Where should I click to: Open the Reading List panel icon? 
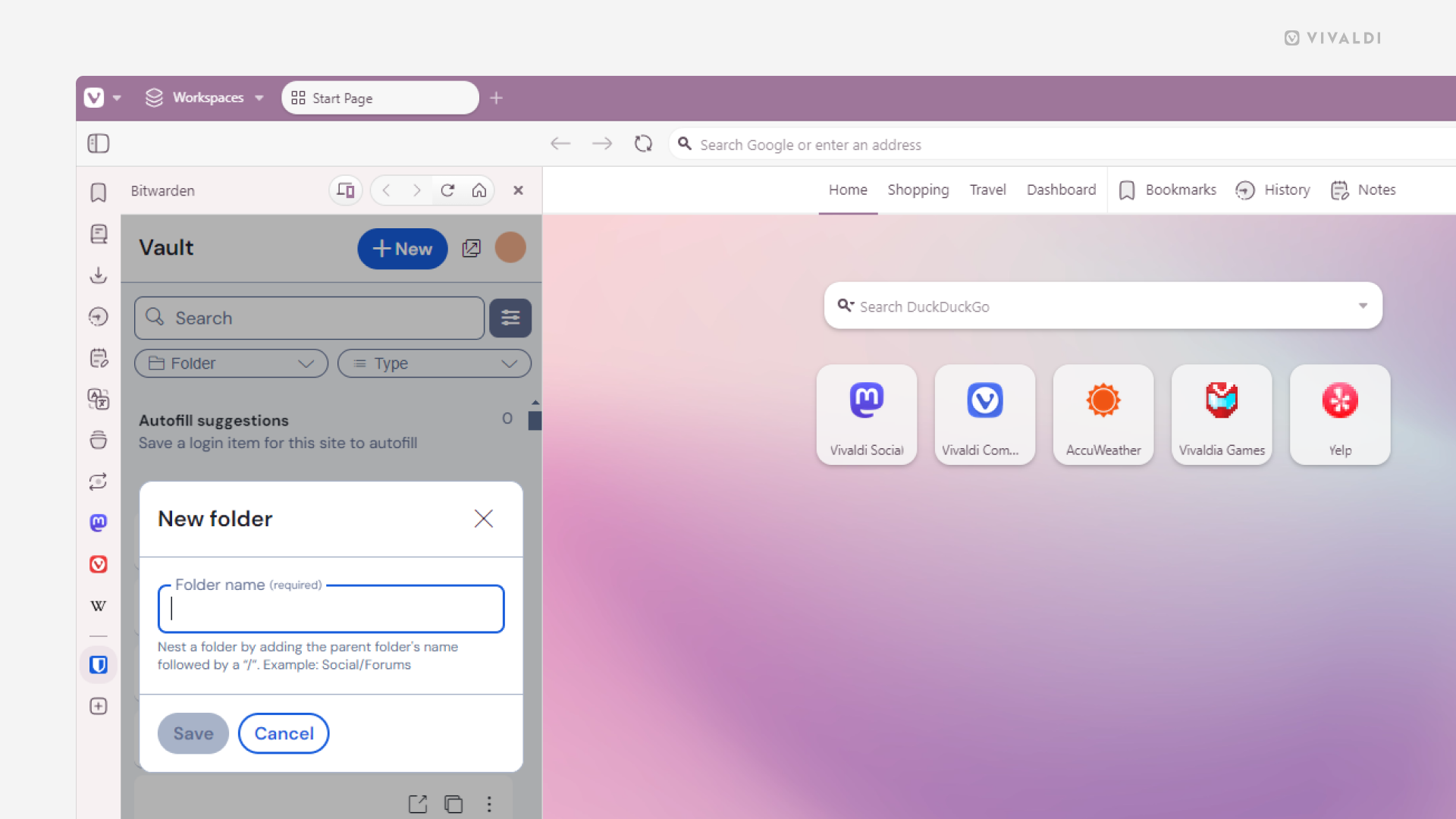coord(99,234)
